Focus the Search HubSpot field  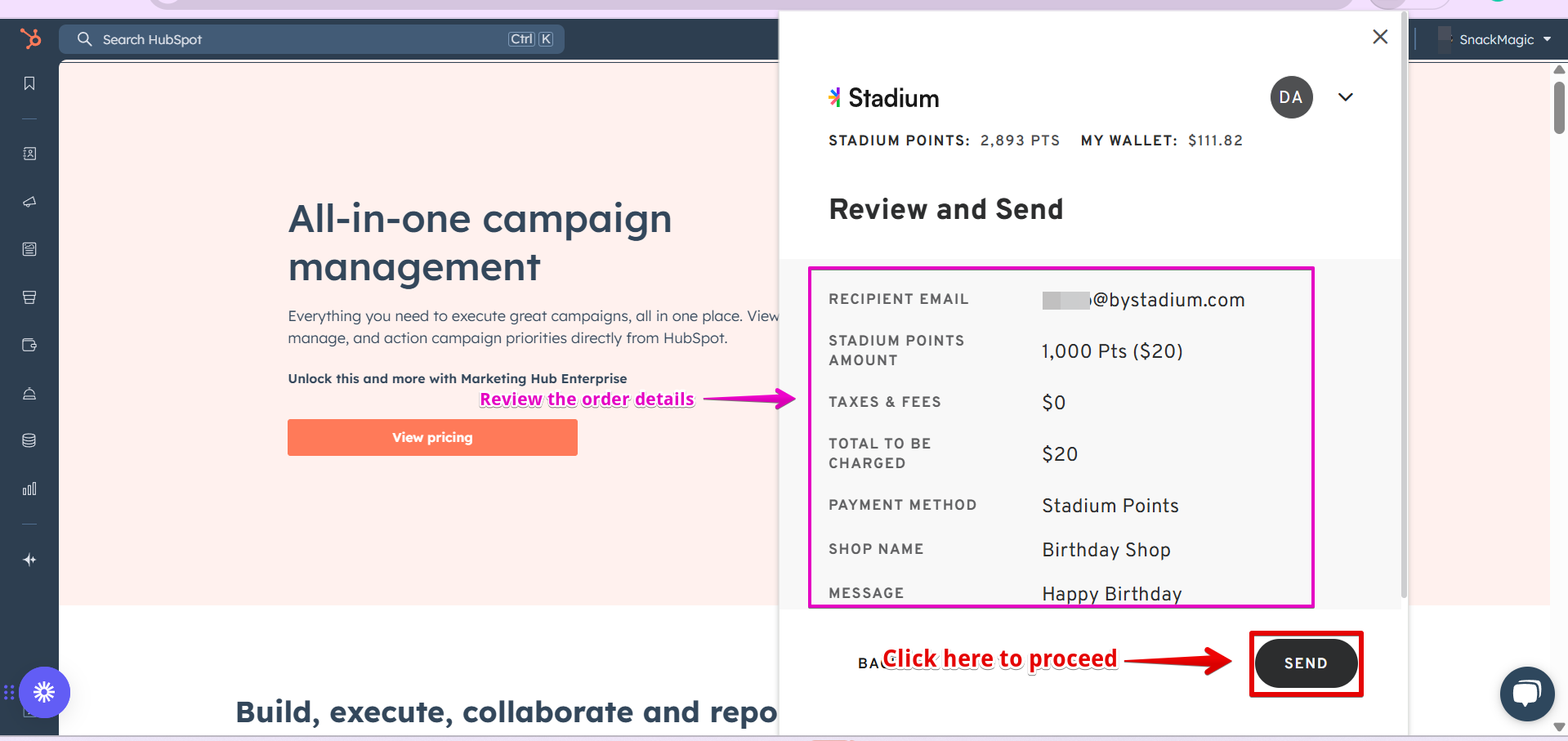(311, 39)
